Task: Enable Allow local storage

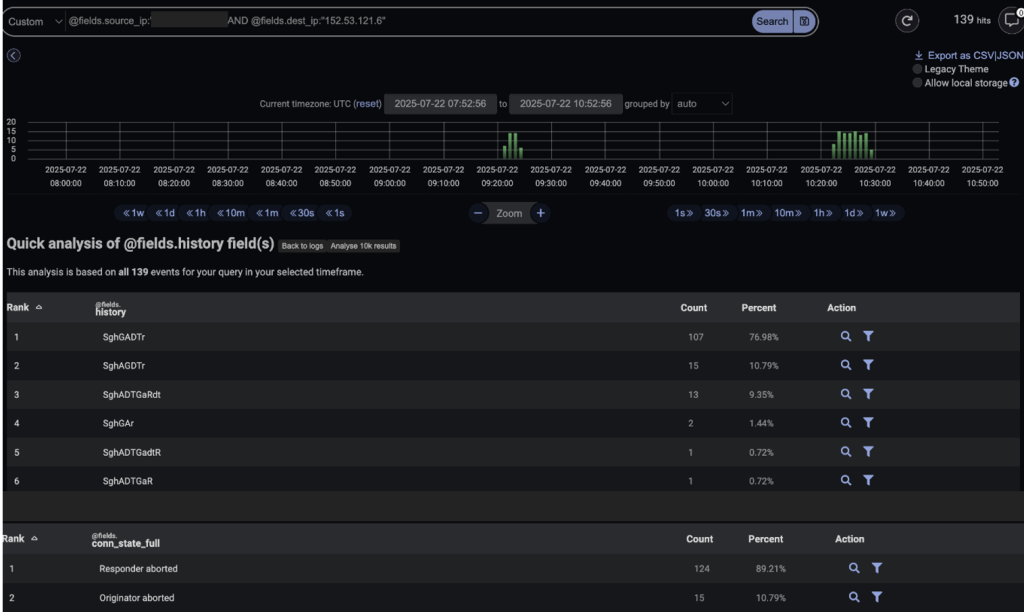Action: click(x=917, y=82)
